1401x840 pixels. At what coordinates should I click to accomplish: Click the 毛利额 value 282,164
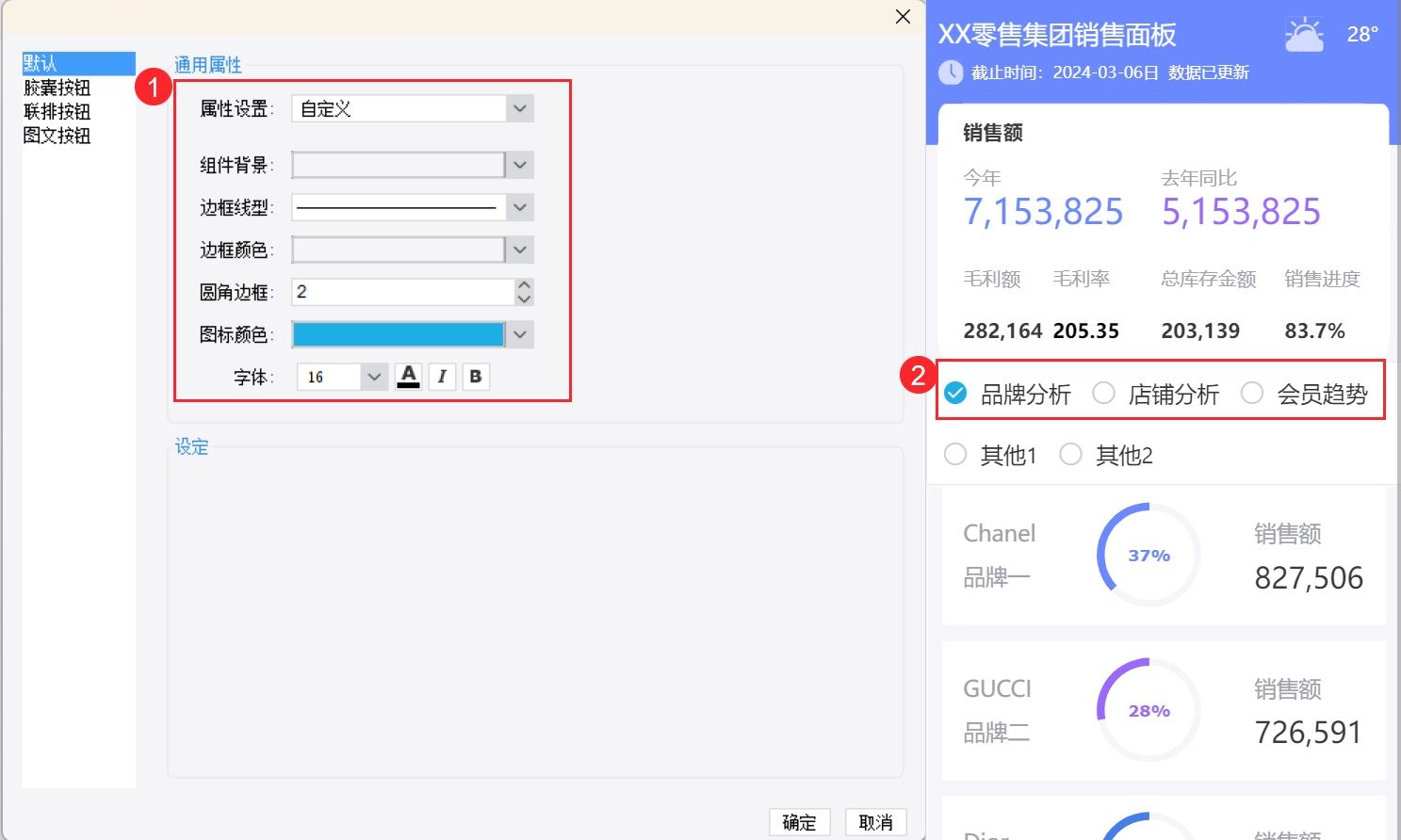pyautogui.click(x=1002, y=331)
